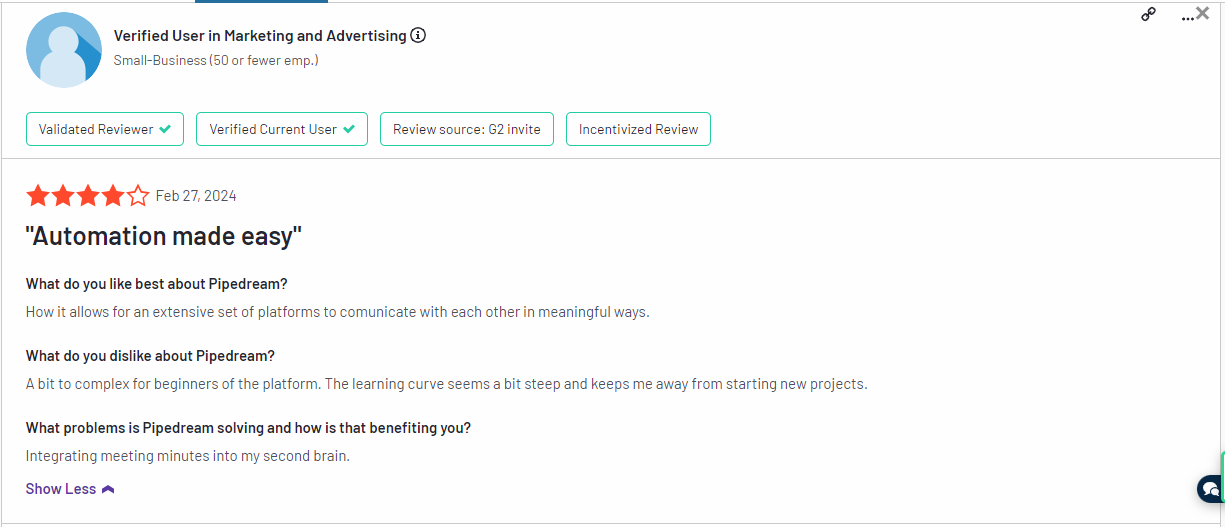The image size is (1225, 527).
Task: Collapse the review with Show Less
Action: coord(61,489)
